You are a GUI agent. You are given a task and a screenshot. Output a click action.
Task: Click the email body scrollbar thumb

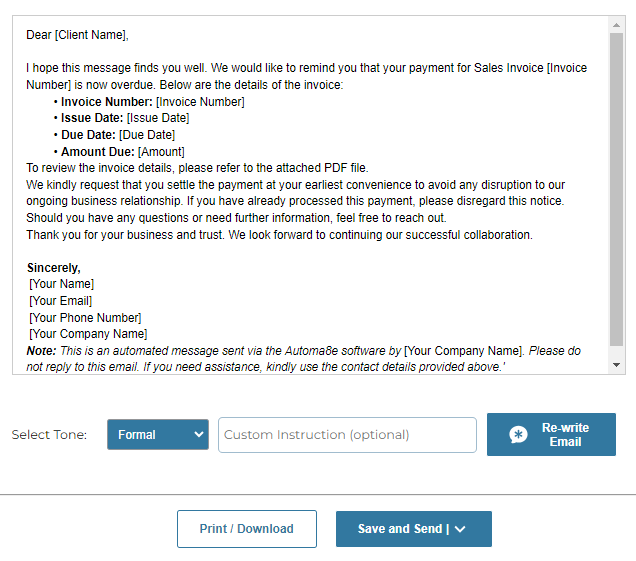tap(617, 189)
